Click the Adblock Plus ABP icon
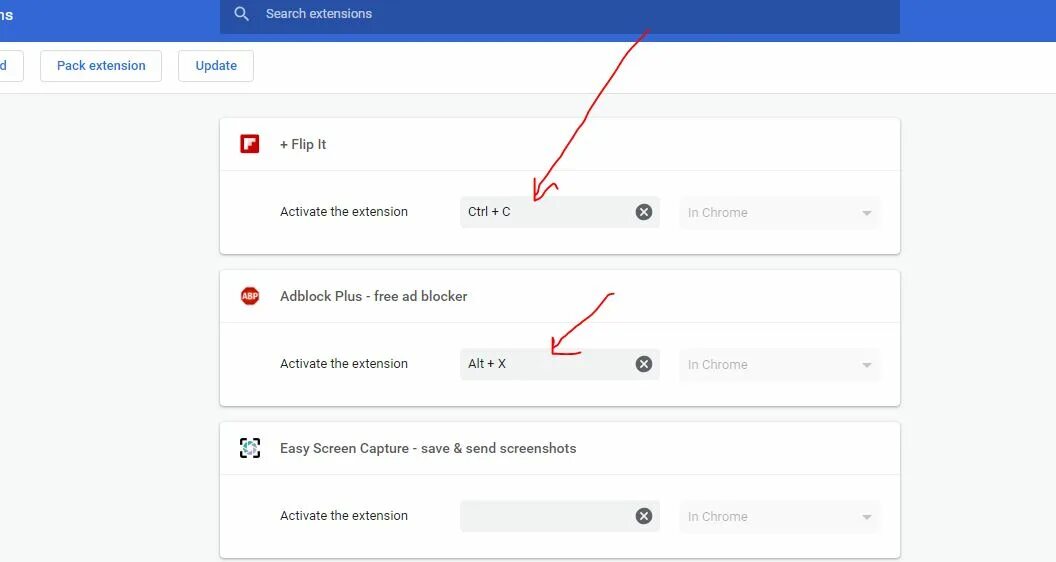The height and width of the screenshot is (562, 1056). (x=250, y=296)
